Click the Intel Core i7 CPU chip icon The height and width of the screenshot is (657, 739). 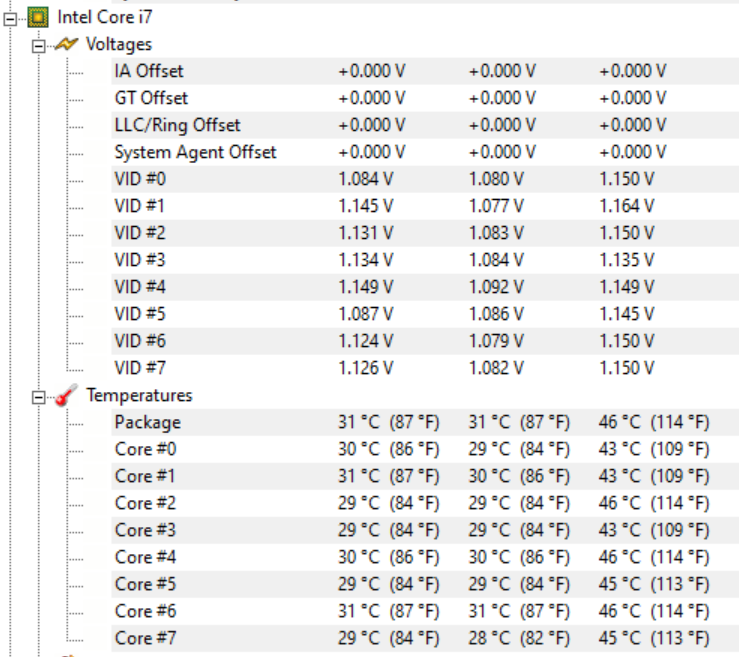(38, 18)
